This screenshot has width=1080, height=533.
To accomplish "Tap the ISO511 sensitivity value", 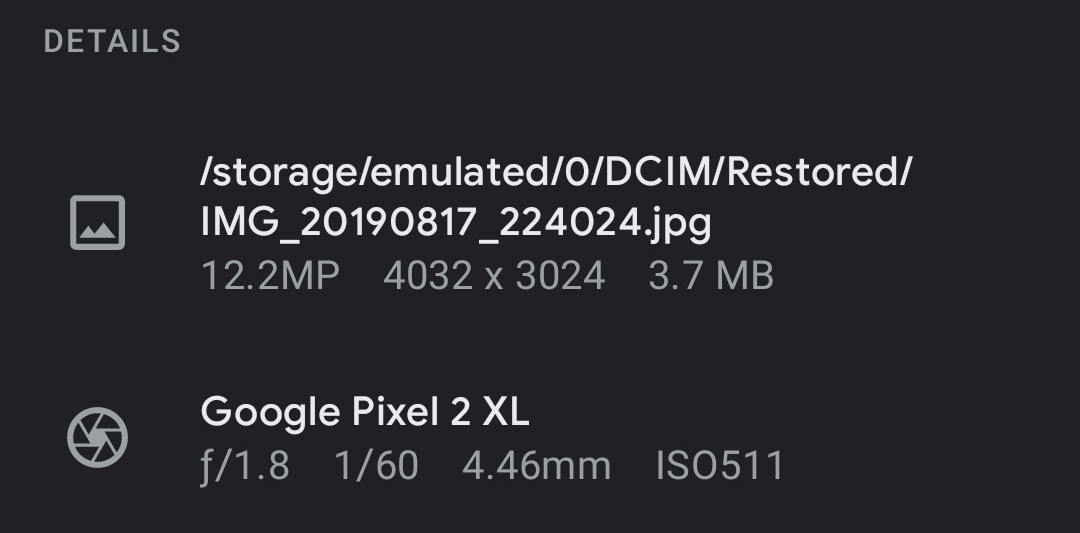I will [720, 465].
